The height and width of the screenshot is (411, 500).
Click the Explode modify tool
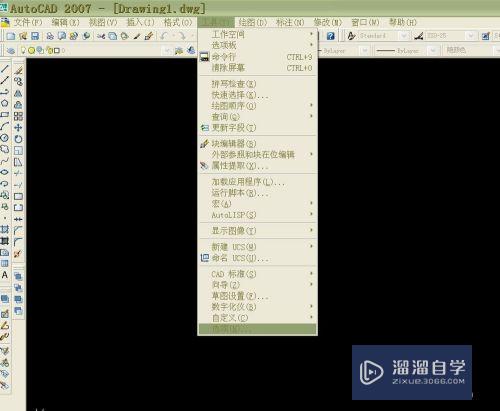18,254
